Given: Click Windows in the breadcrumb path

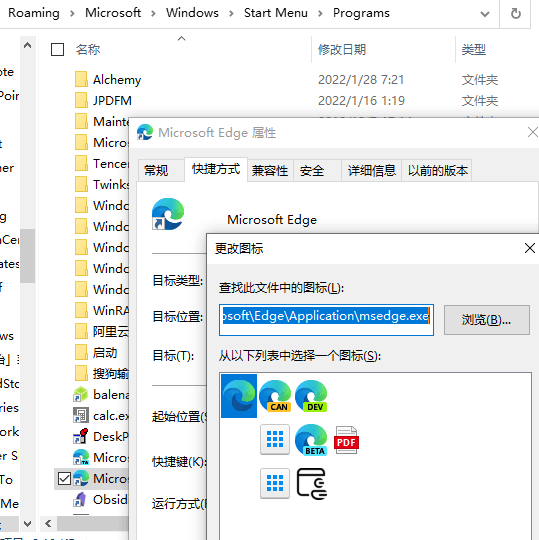Looking at the screenshot, I should point(192,13).
